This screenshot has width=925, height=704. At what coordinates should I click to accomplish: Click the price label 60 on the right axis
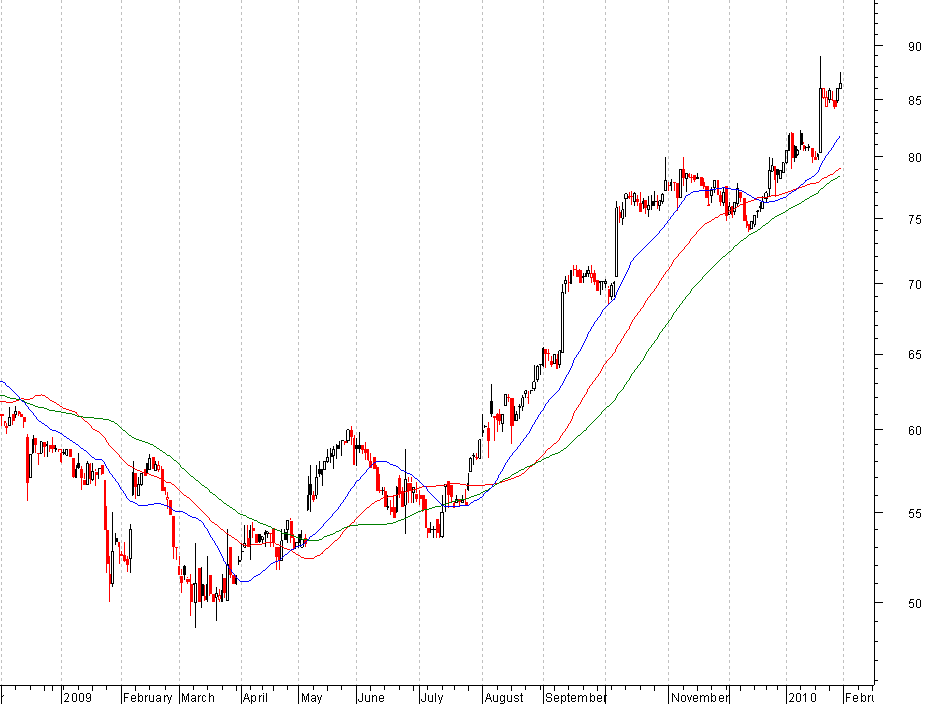[914, 431]
